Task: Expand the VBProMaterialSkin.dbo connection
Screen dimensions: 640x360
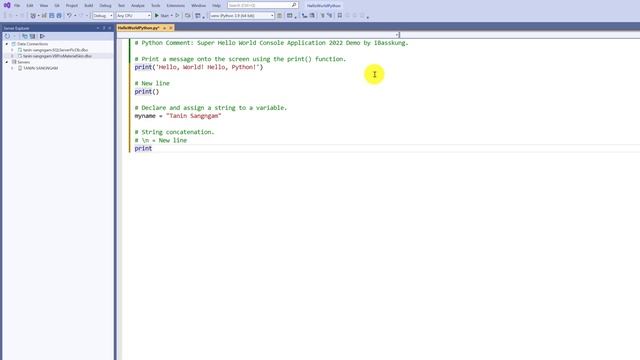Action: click(x=12, y=56)
